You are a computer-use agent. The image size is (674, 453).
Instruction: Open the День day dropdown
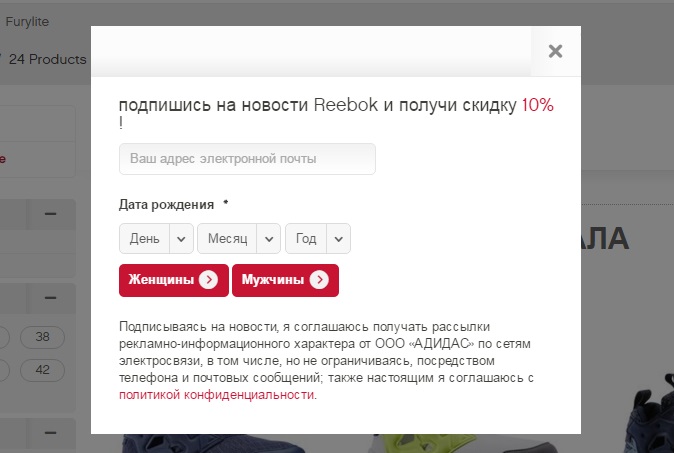(x=156, y=239)
